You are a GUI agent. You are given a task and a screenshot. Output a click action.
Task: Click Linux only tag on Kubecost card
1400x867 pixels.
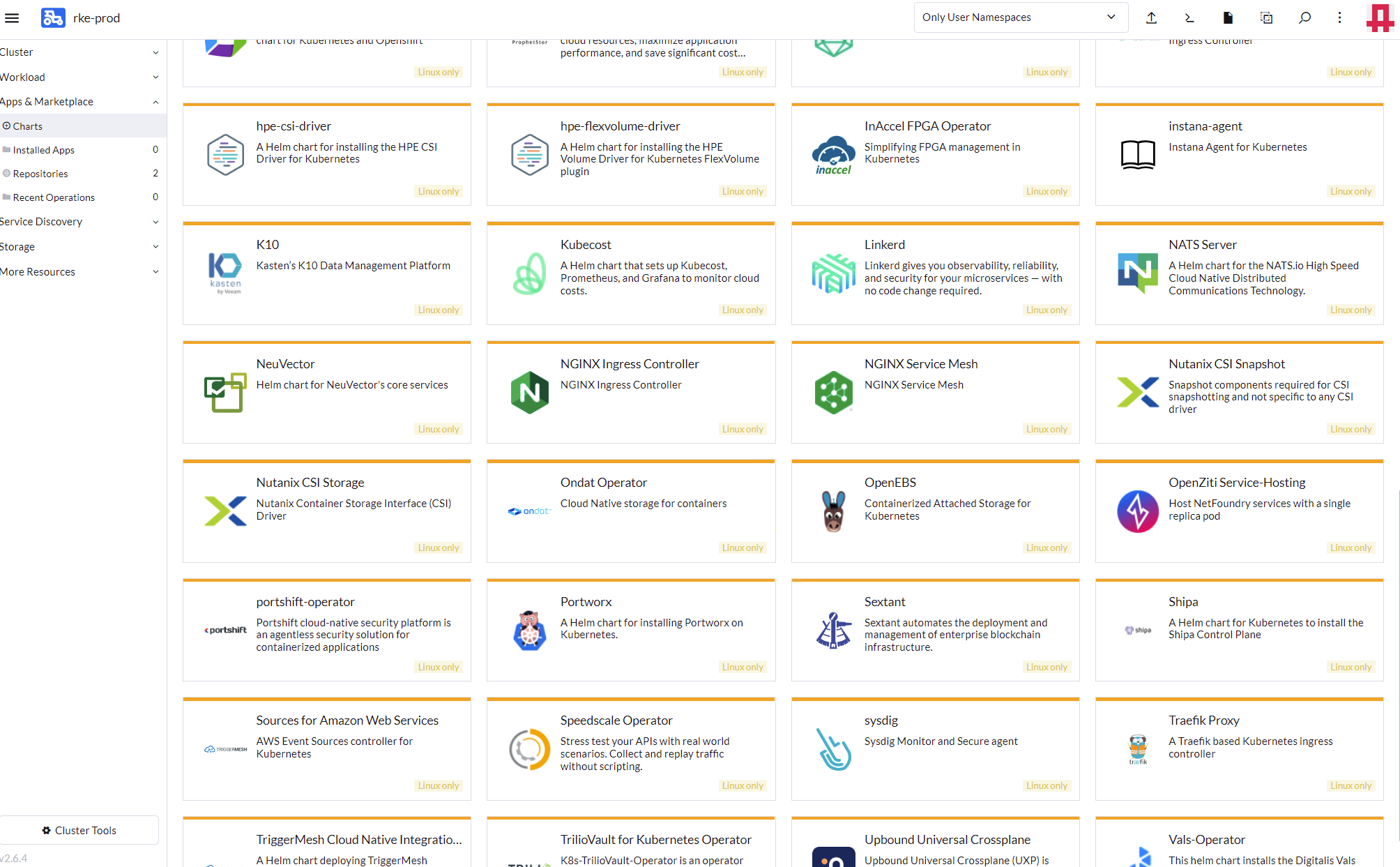(x=743, y=310)
